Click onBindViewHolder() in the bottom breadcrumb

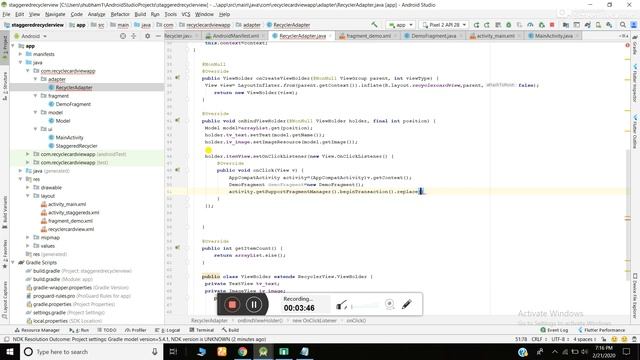(260, 320)
